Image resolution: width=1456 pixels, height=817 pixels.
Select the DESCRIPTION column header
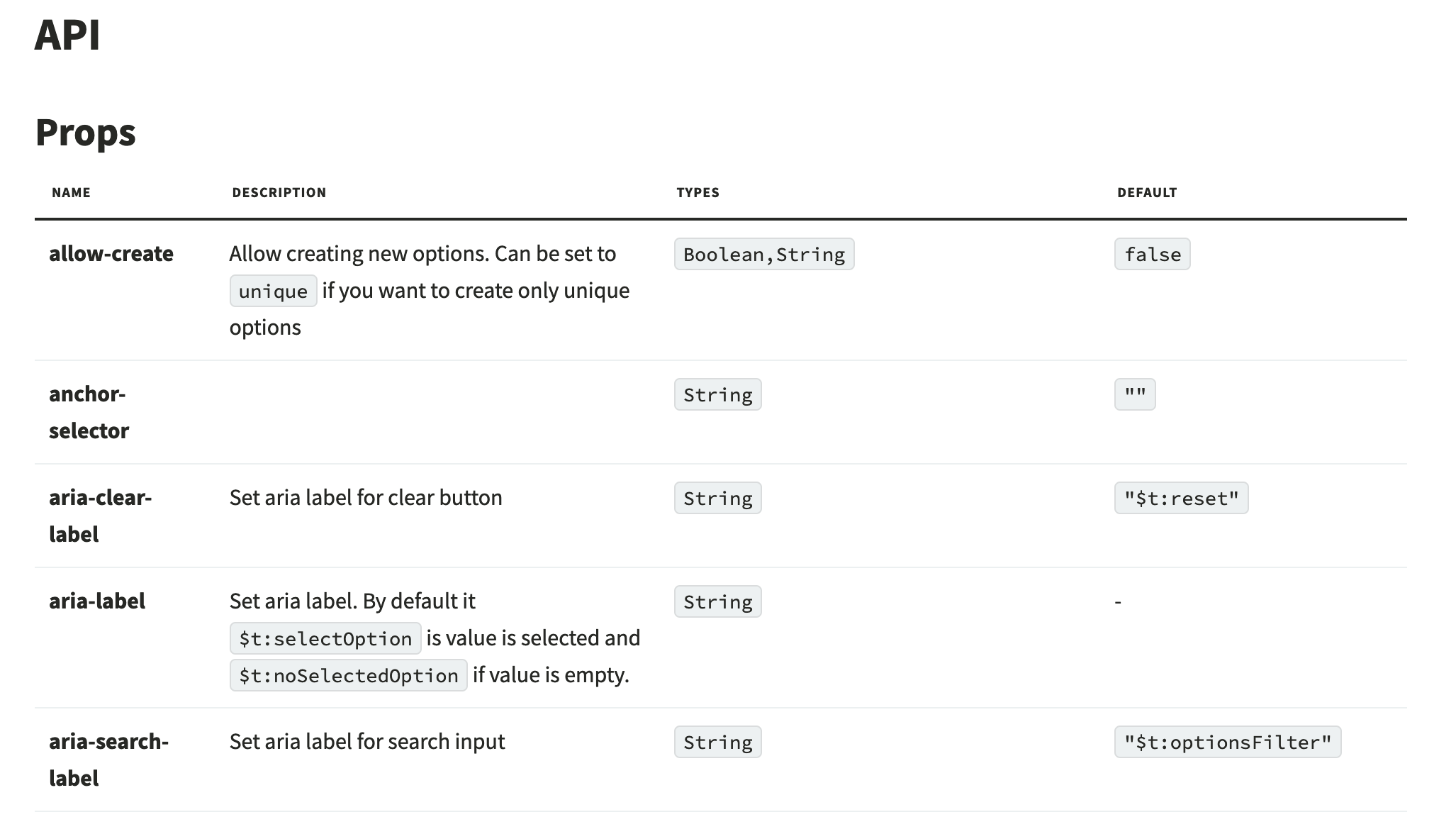coord(279,192)
